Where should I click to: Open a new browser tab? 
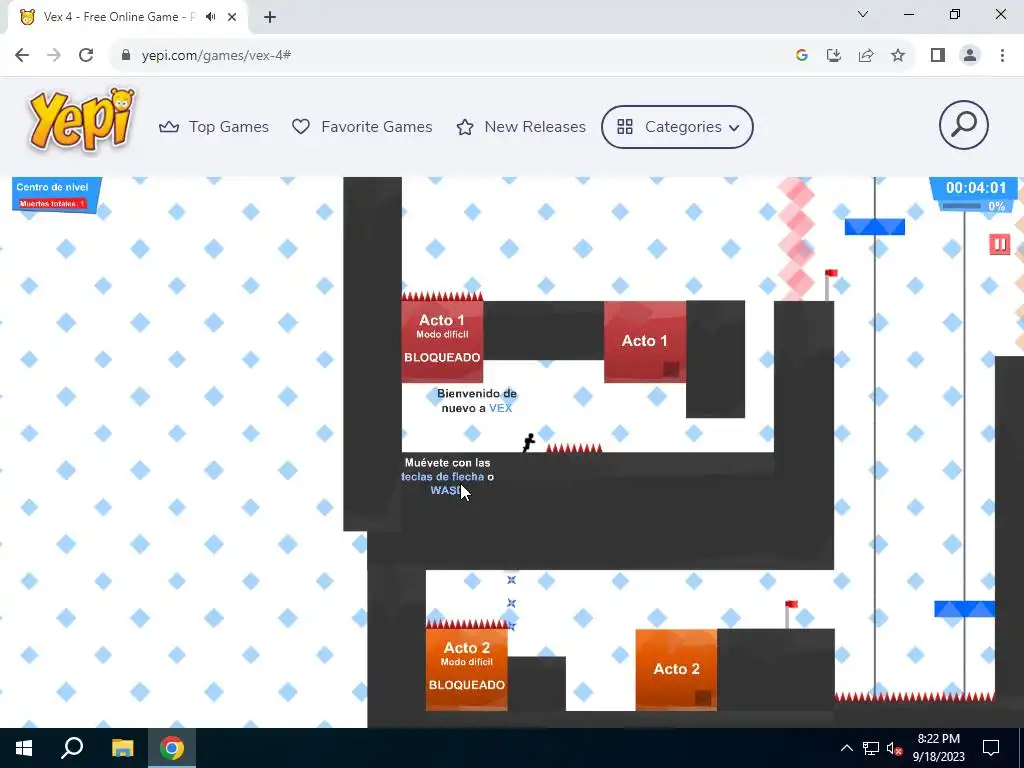(270, 17)
